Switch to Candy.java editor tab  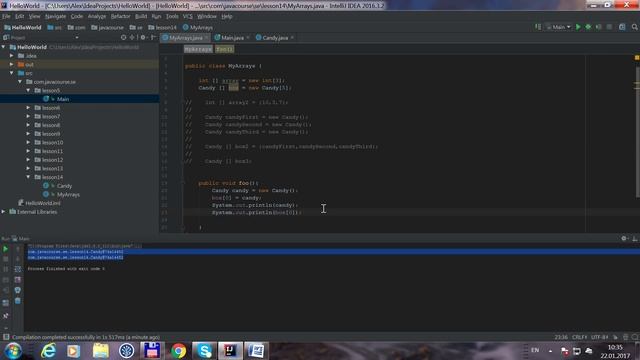coord(275,38)
